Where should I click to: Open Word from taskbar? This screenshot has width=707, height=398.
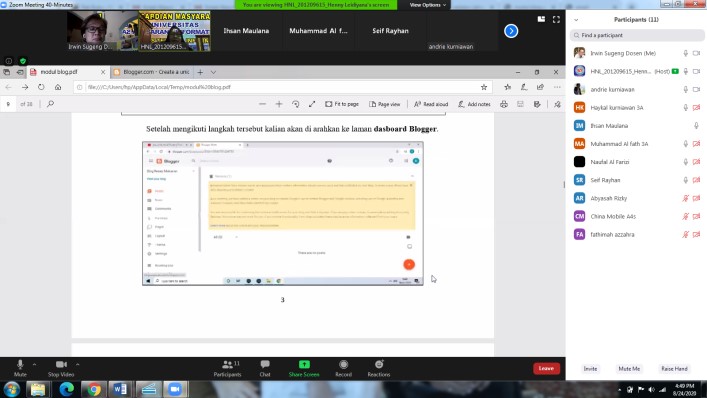click(x=120, y=389)
